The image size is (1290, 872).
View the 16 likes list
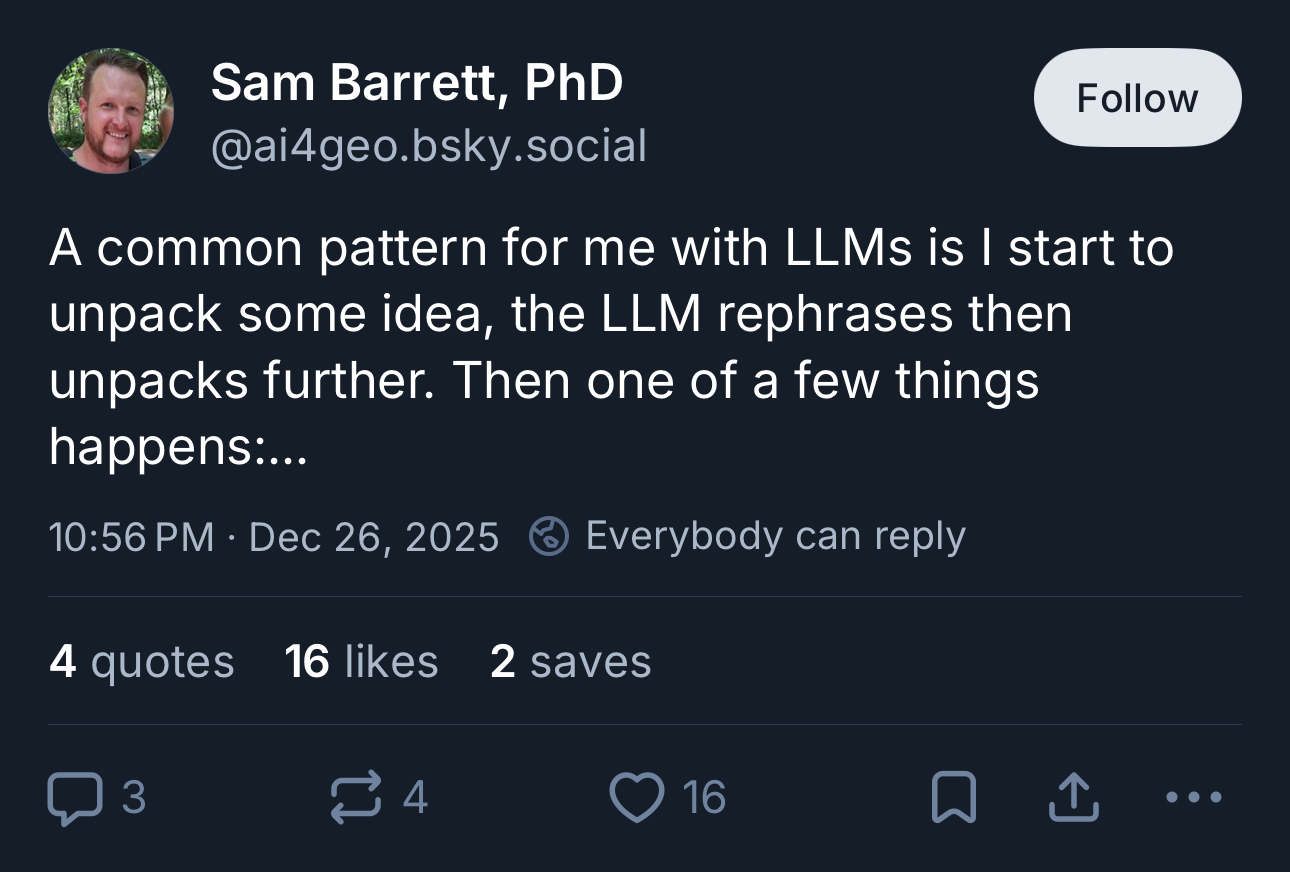(x=361, y=662)
